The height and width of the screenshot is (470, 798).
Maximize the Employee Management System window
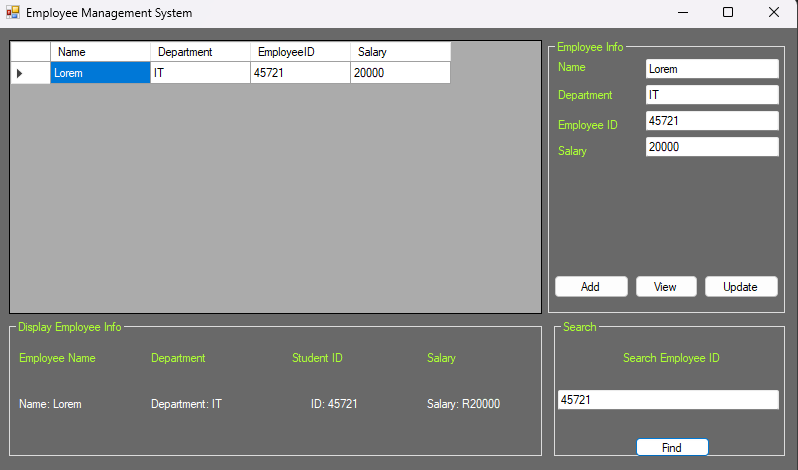727,13
